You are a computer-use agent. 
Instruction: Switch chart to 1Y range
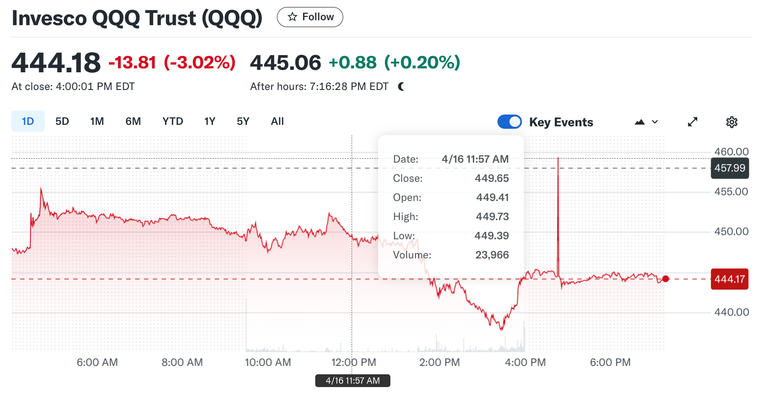pyautogui.click(x=210, y=121)
